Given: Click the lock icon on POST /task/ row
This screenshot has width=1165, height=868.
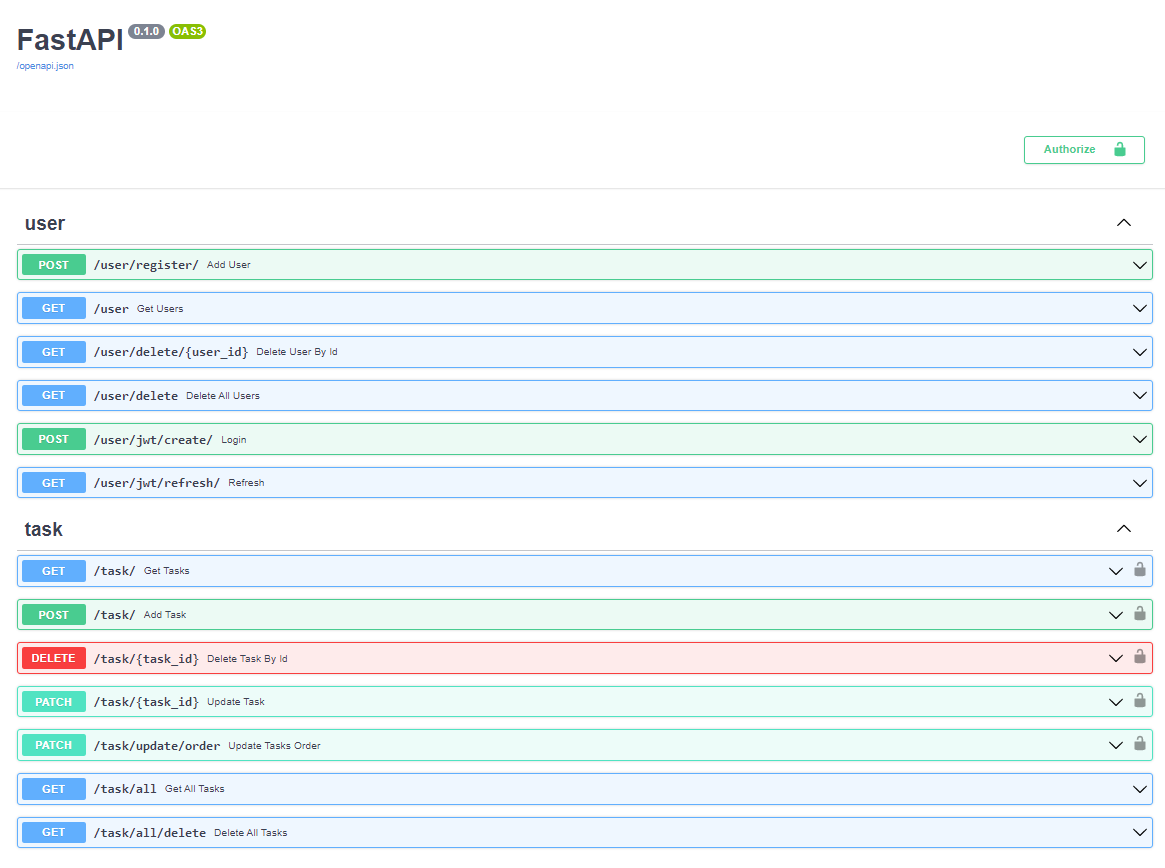Looking at the screenshot, I should pyautogui.click(x=1140, y=614).
